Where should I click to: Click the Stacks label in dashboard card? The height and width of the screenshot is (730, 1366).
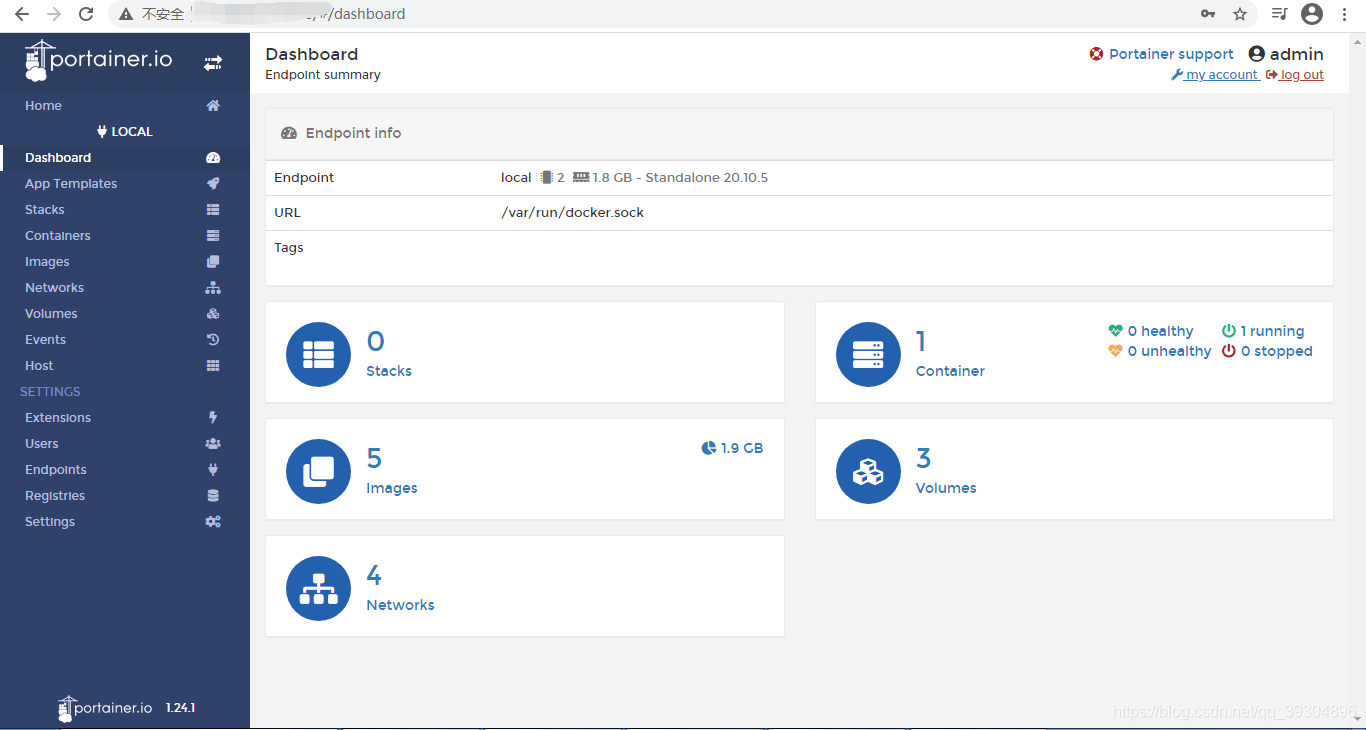pyautogui.click(x=389, y=371)
